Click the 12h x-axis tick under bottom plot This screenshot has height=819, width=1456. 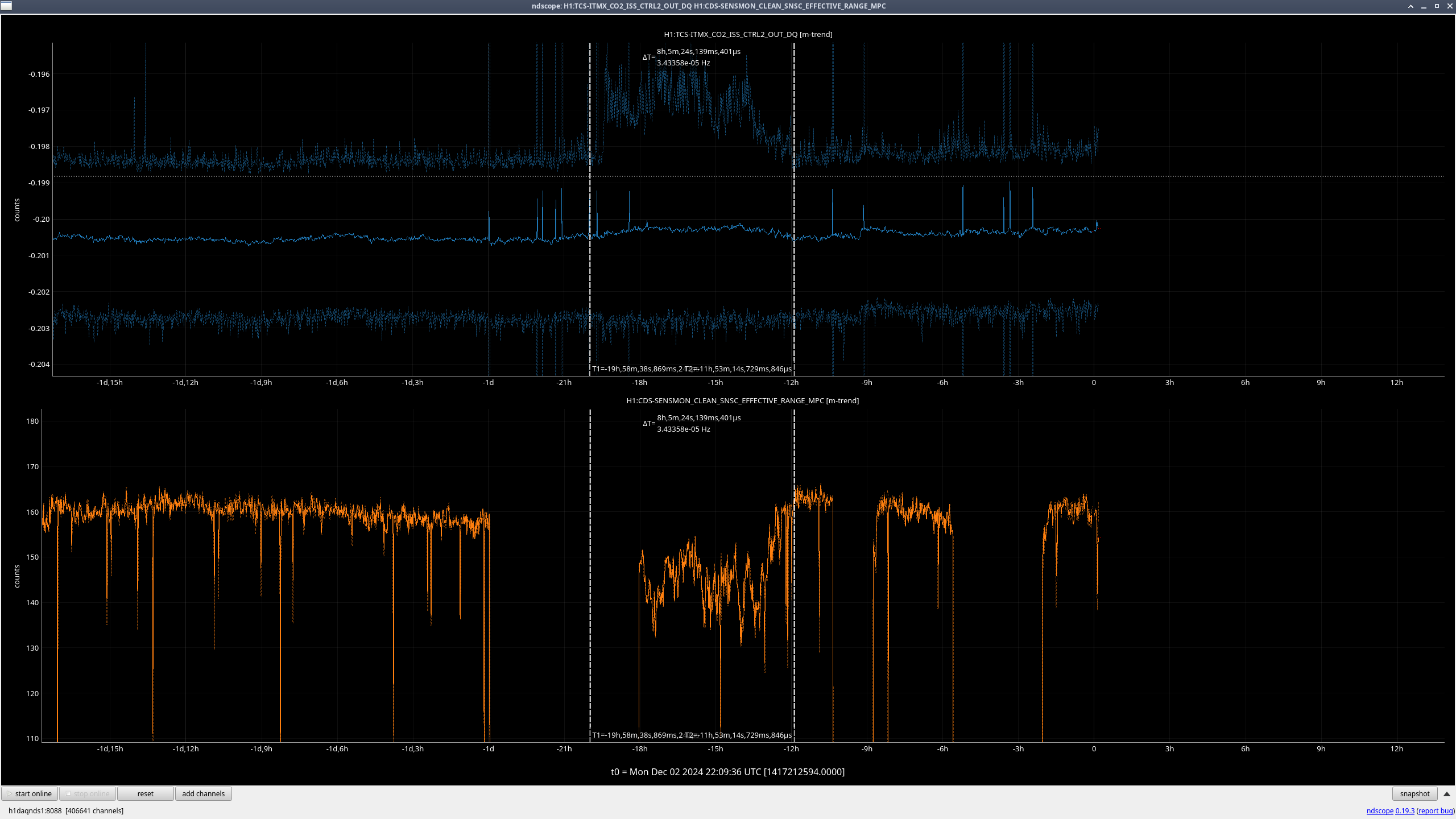(x=1397, y=748)
